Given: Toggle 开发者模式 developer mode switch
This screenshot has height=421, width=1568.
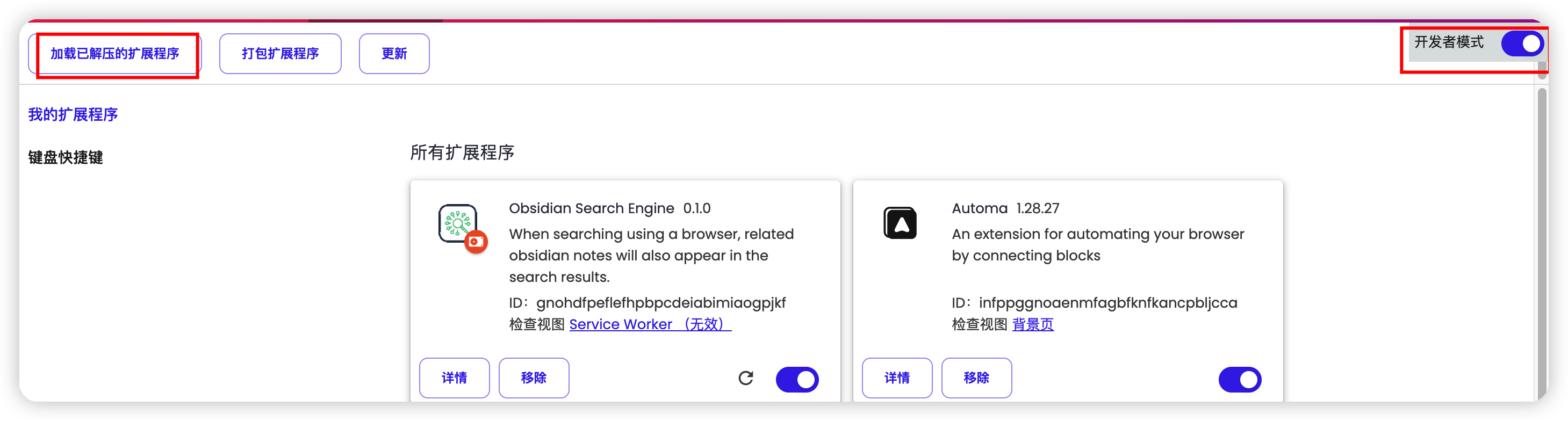Looking at the screenshot, I should (x=1522, y=44).
